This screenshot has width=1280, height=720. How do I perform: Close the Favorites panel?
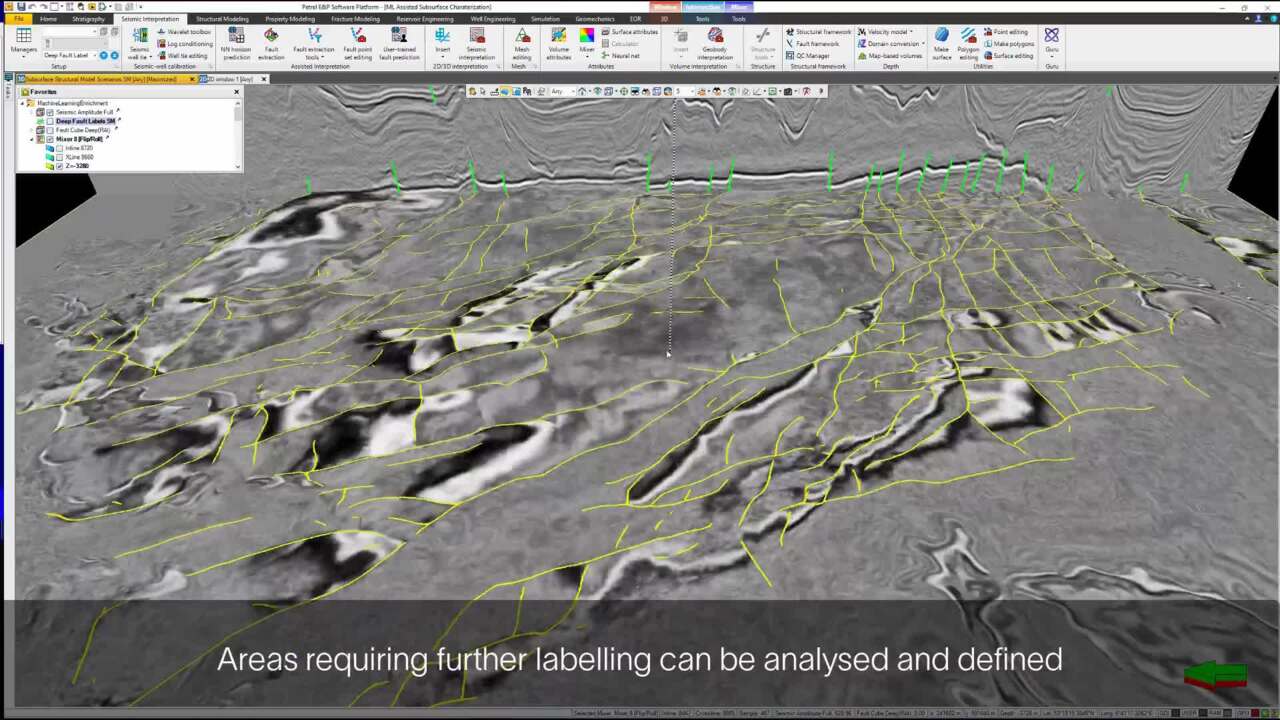tap(237, 92)
